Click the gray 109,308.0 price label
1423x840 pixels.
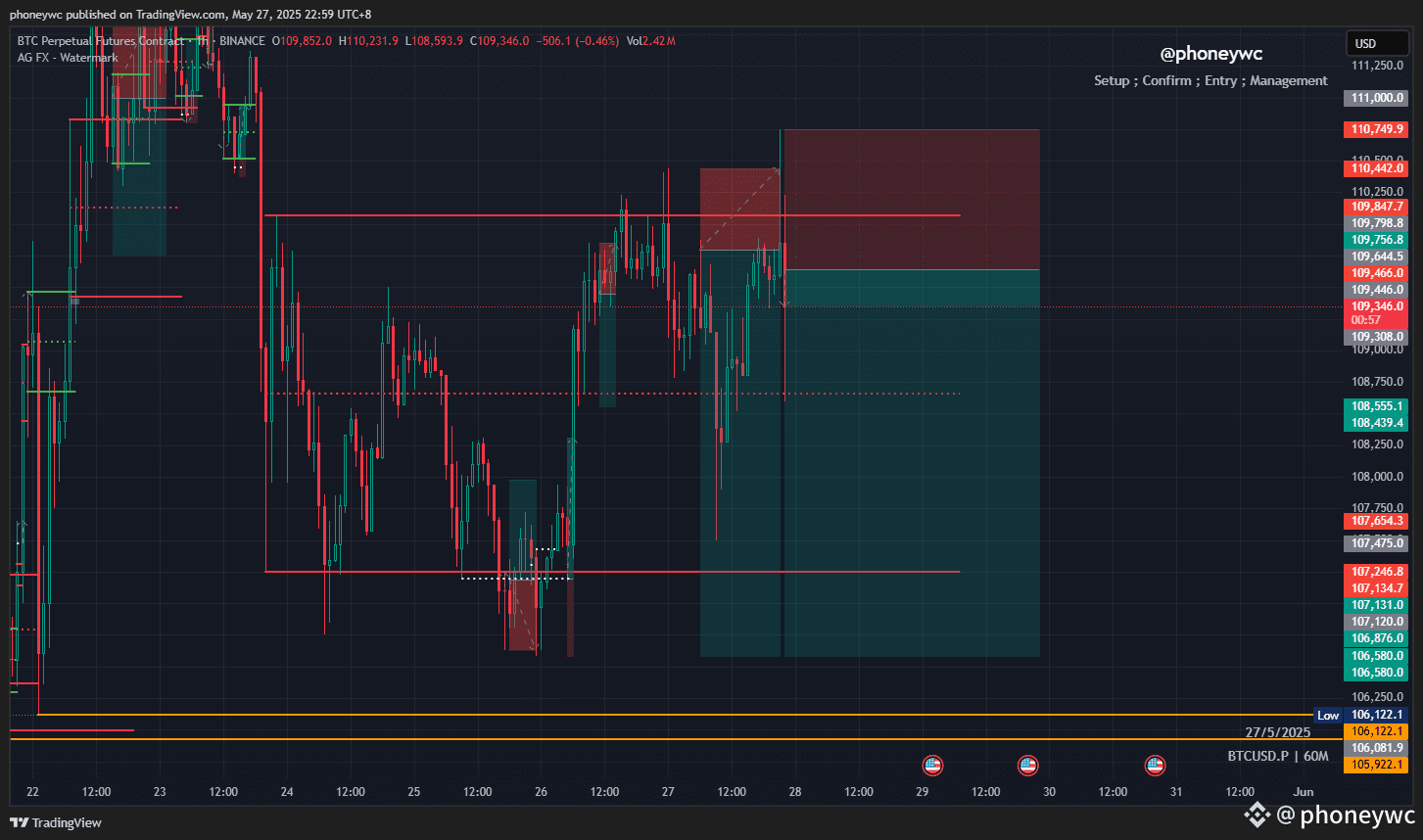(1377, 337)
